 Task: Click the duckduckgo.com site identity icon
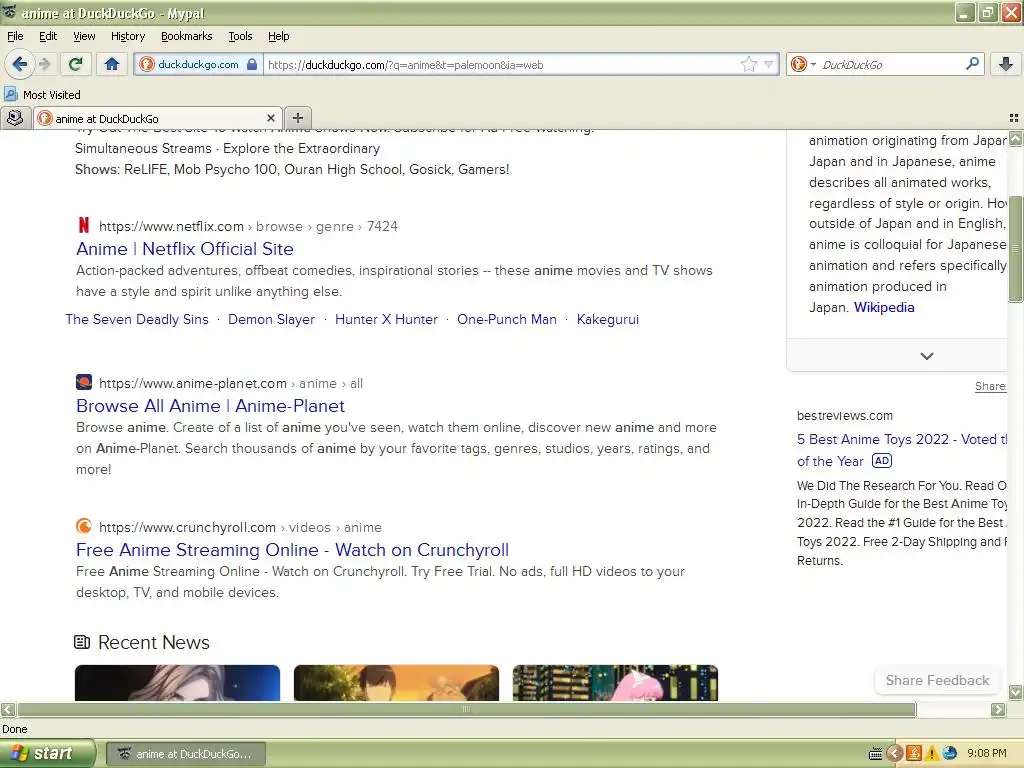147,64
